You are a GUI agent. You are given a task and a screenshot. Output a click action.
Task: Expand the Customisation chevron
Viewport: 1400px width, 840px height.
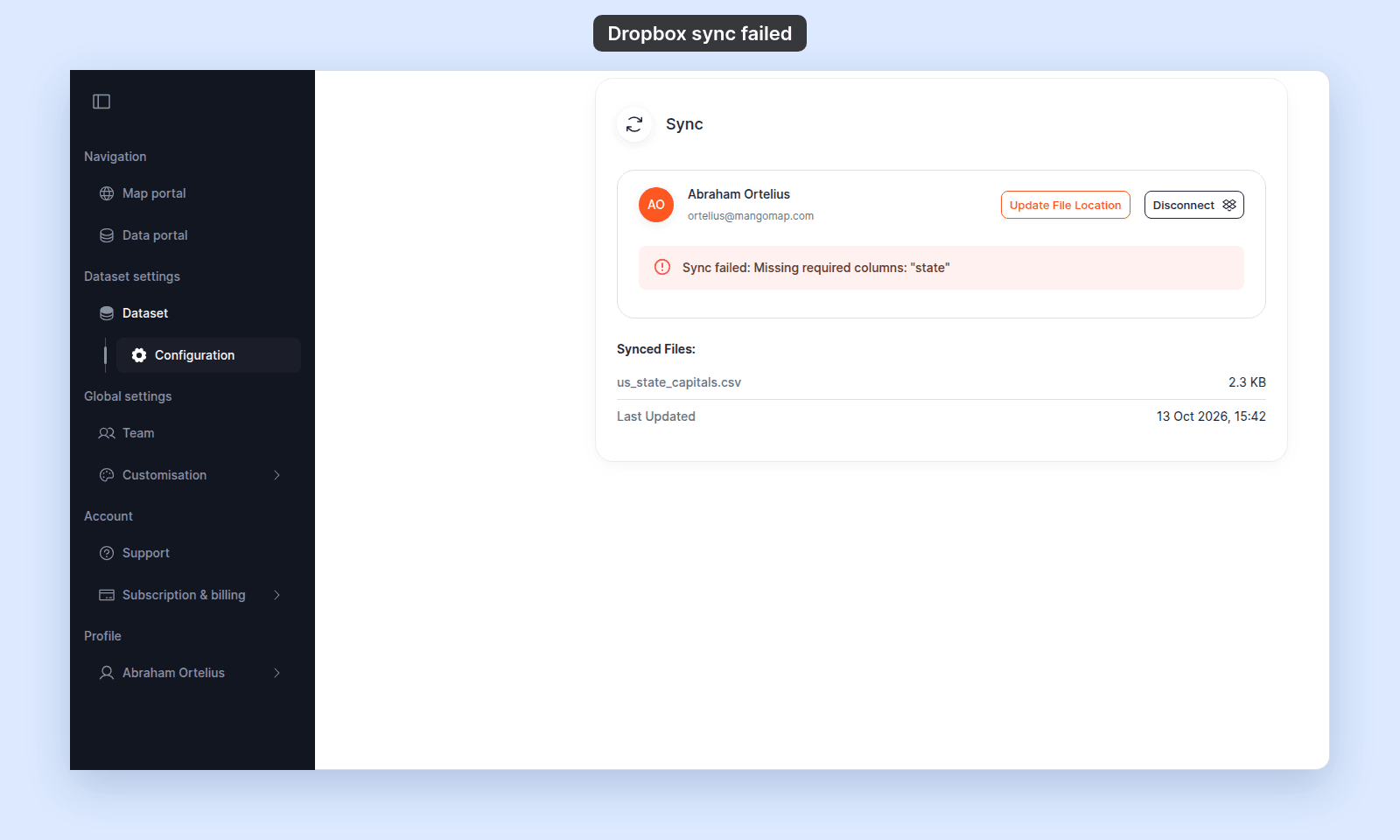(x=276, y=475)
